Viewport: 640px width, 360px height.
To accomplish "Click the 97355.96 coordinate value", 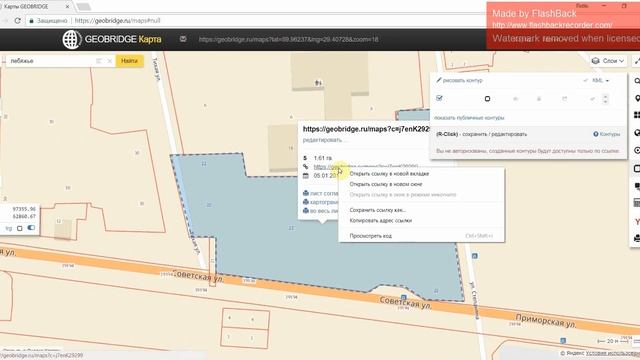I will [x=24, y=209].
